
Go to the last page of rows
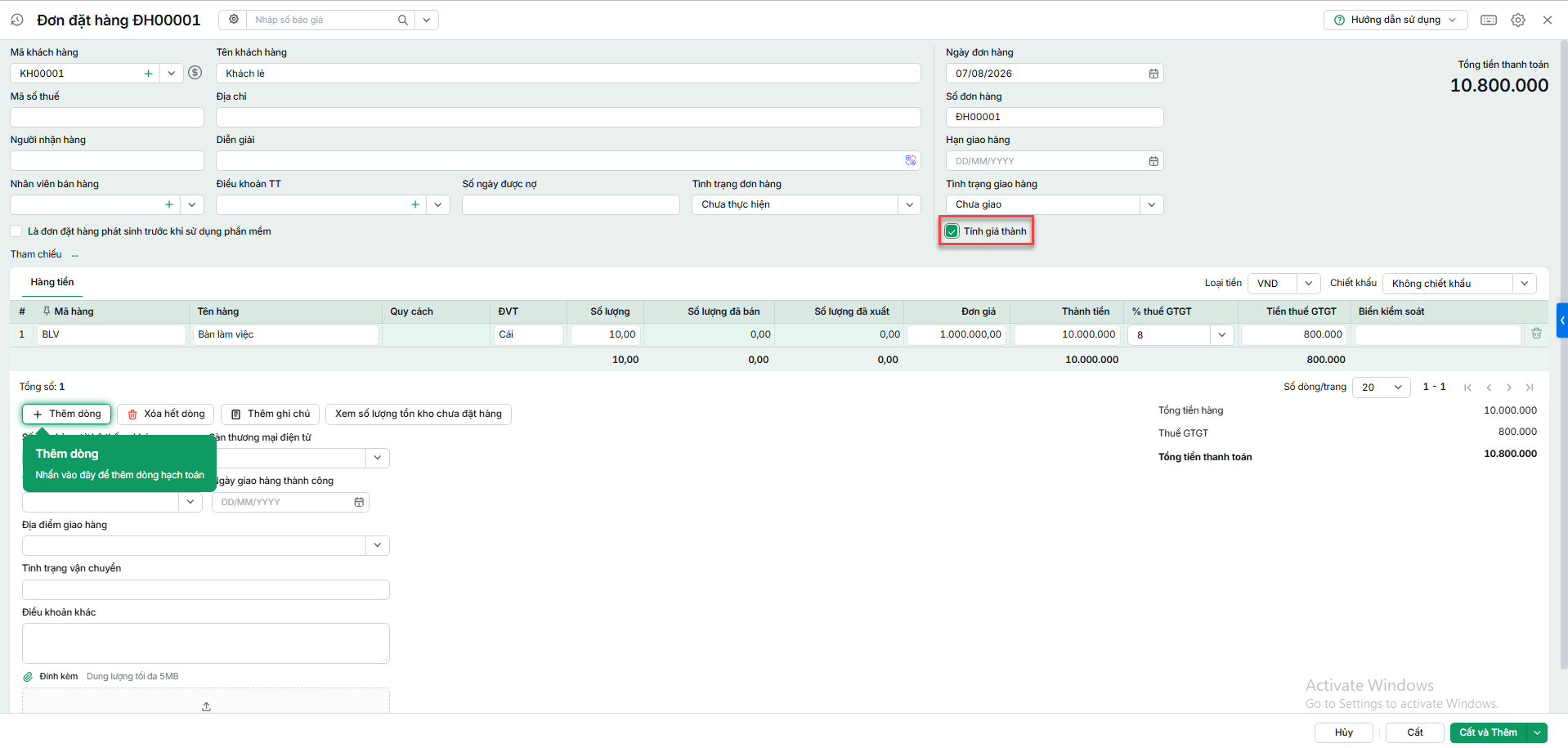(x=1530, y=387)
